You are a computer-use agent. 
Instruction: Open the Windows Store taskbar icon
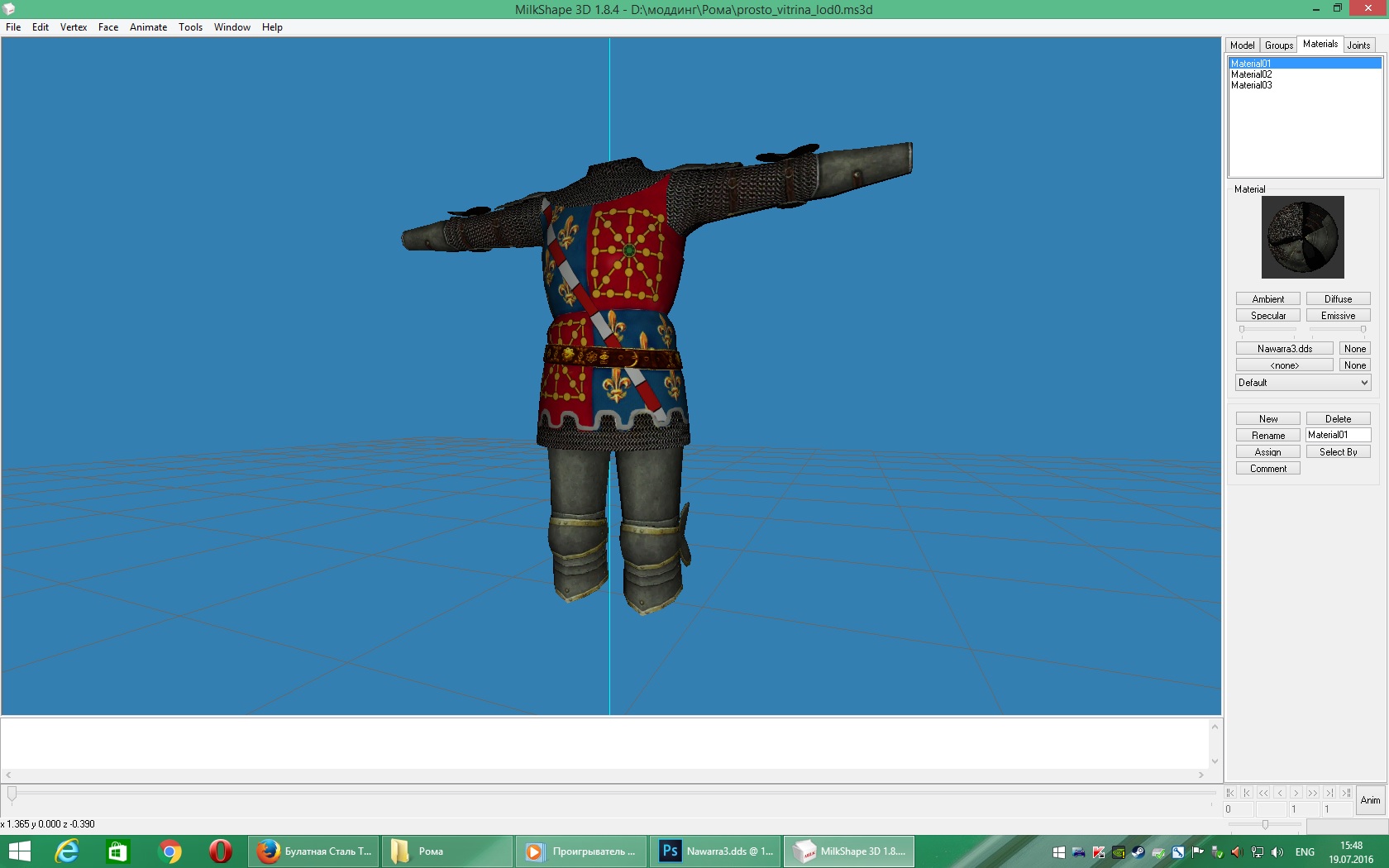(x=117, y=851)
